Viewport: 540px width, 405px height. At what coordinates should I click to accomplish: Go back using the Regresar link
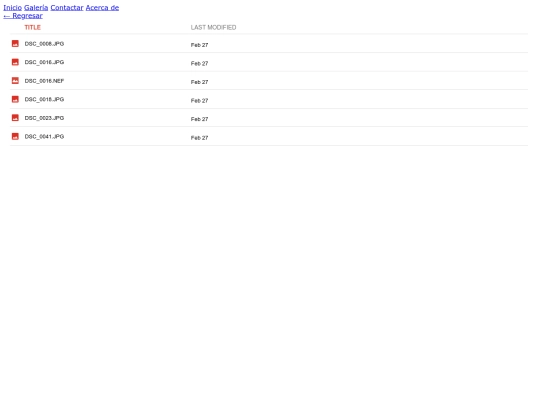click(23, 16)
